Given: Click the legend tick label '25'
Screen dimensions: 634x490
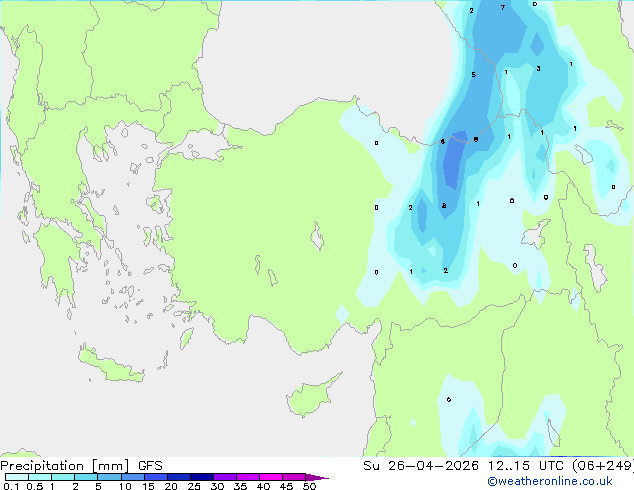Looking at the screenshot, I should tap(194, 486).
